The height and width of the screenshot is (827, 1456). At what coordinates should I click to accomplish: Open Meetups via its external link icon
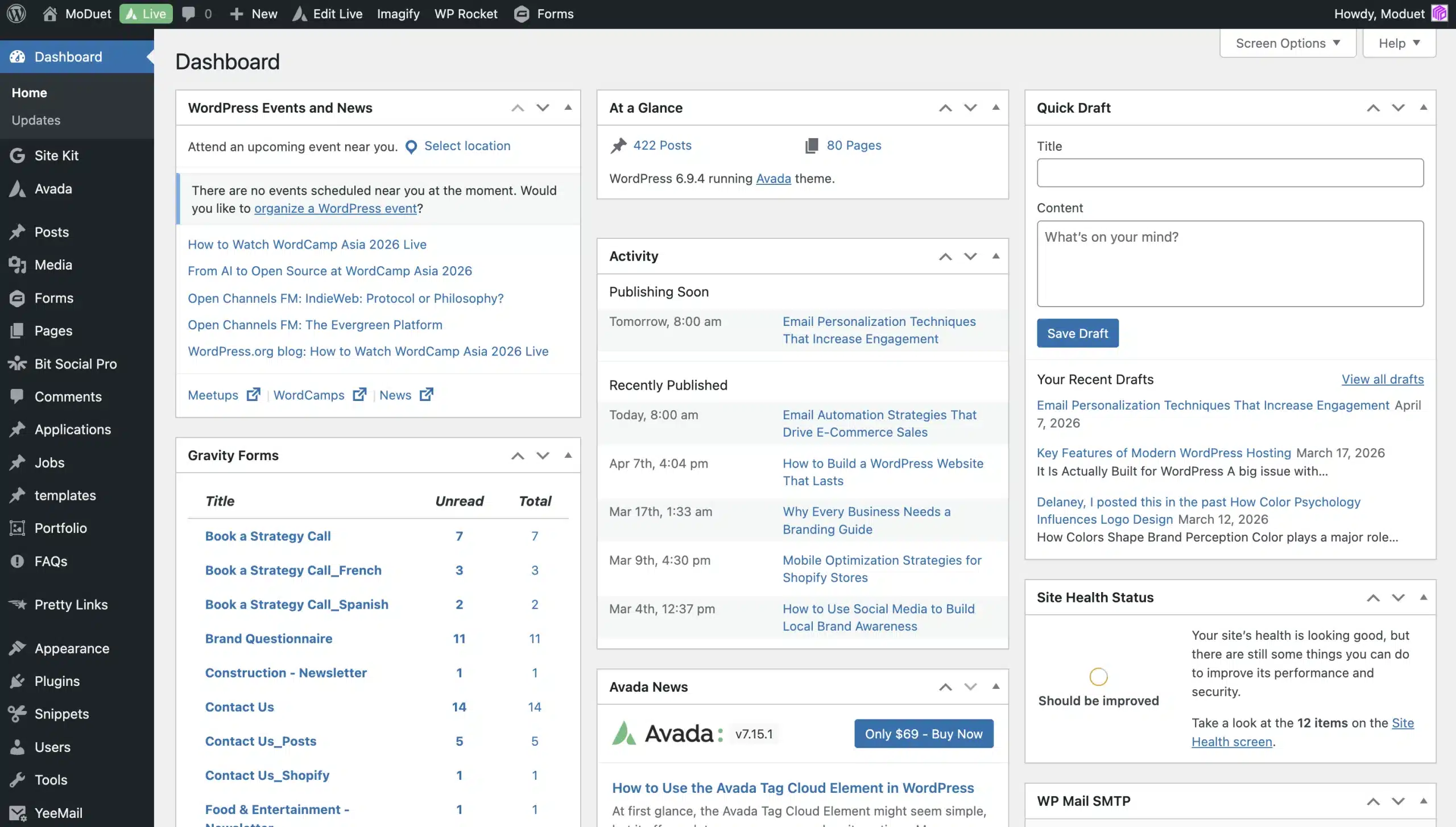253,394
